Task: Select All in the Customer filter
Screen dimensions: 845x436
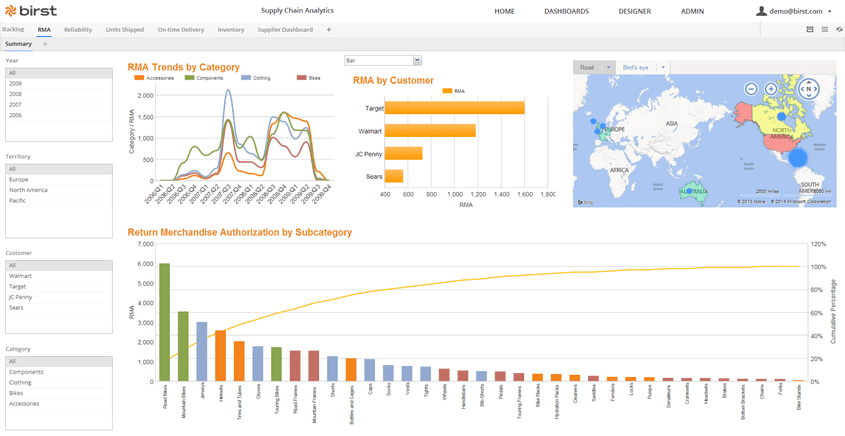Action: [59, 266]
